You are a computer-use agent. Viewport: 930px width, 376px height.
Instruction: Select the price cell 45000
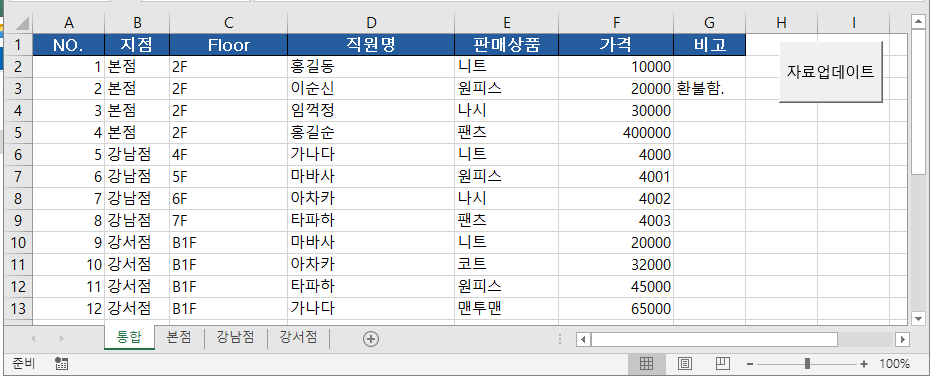(616, 286)
